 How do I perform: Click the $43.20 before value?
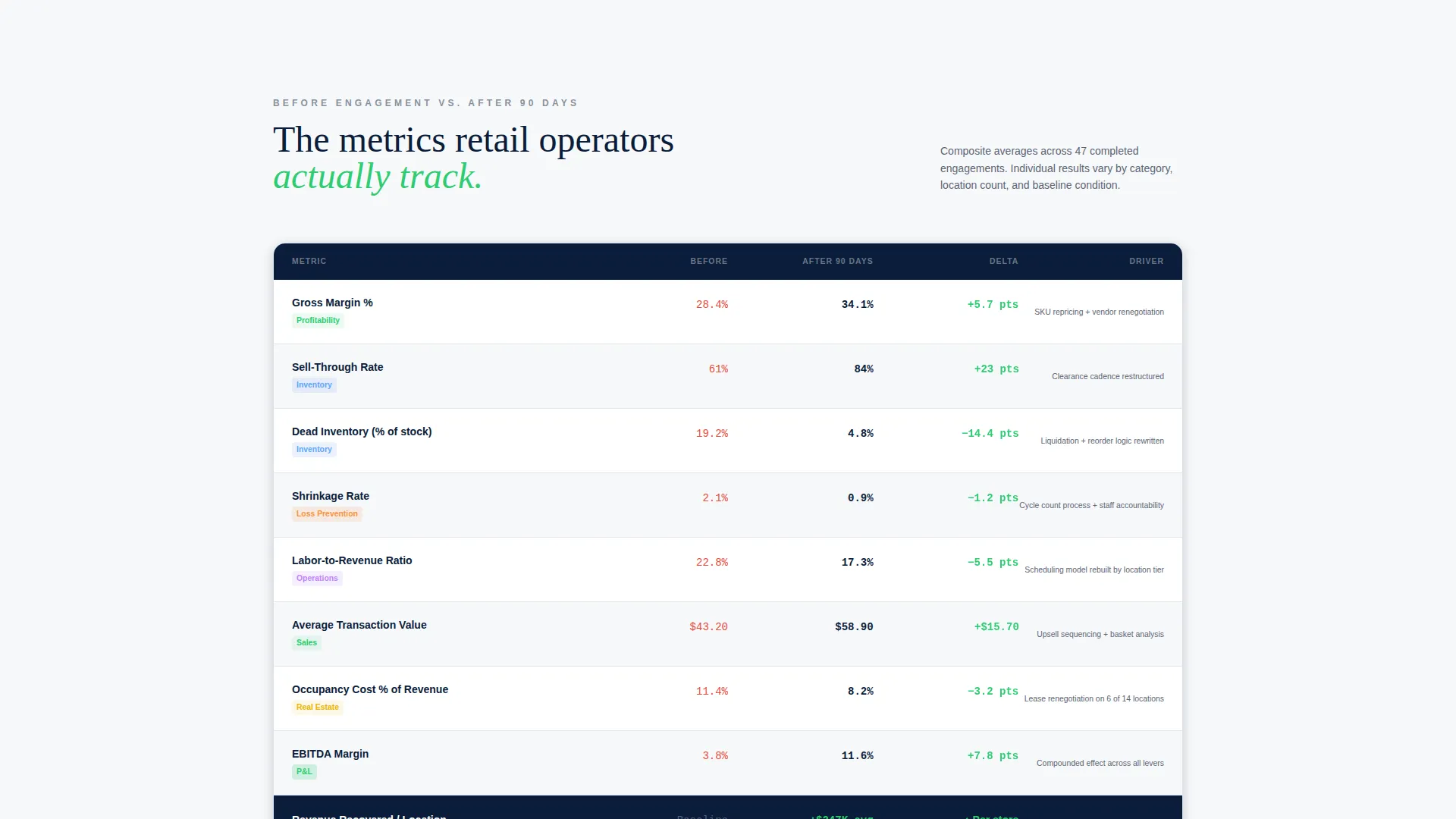pos(708,627)
